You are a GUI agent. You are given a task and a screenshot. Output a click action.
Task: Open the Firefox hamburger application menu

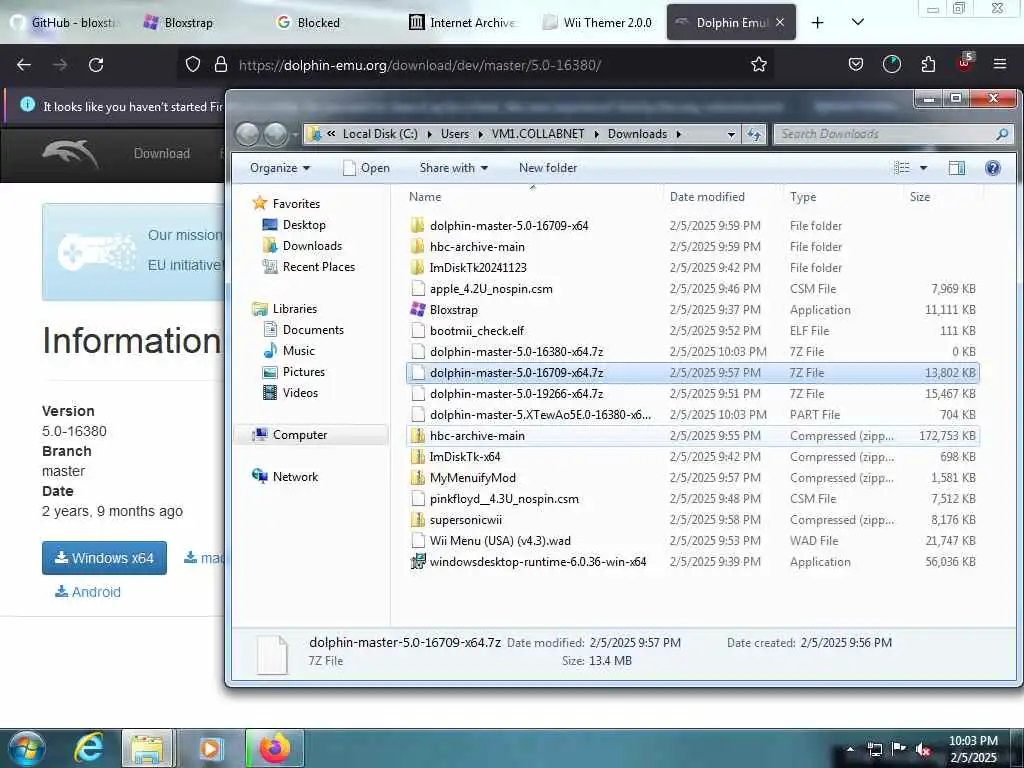tap(999, 64)
